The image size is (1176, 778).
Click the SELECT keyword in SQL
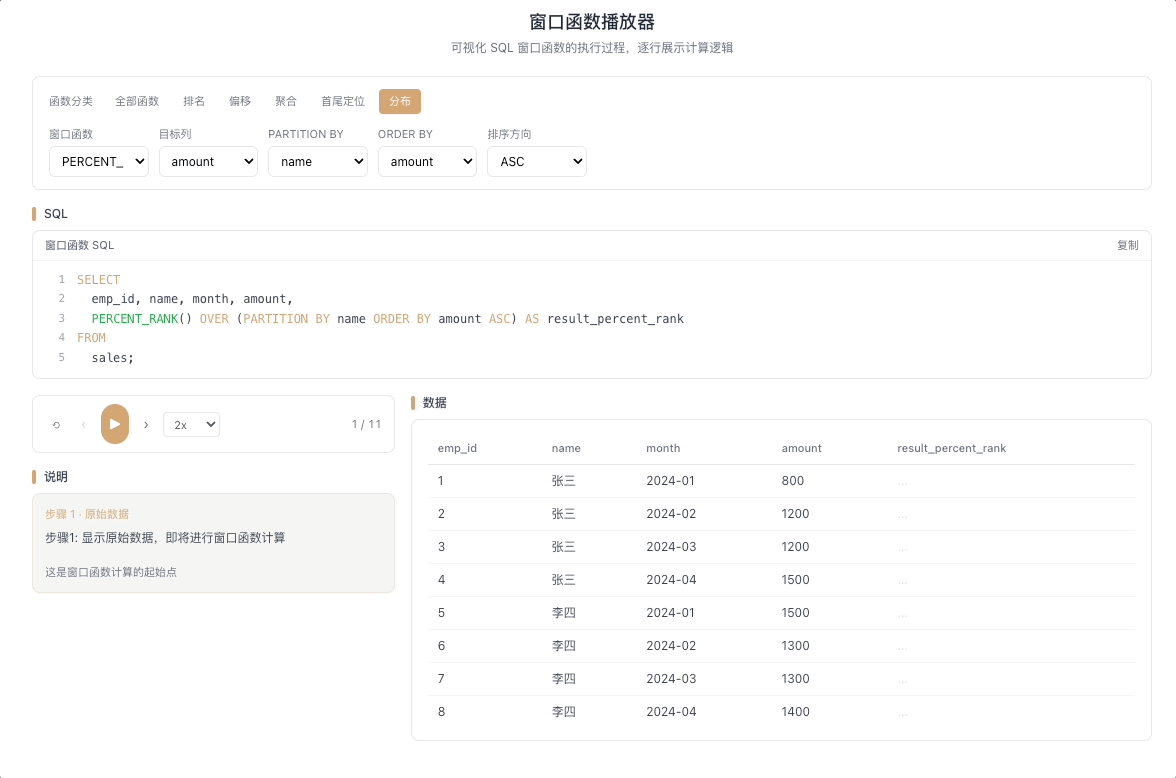[98, 280]
